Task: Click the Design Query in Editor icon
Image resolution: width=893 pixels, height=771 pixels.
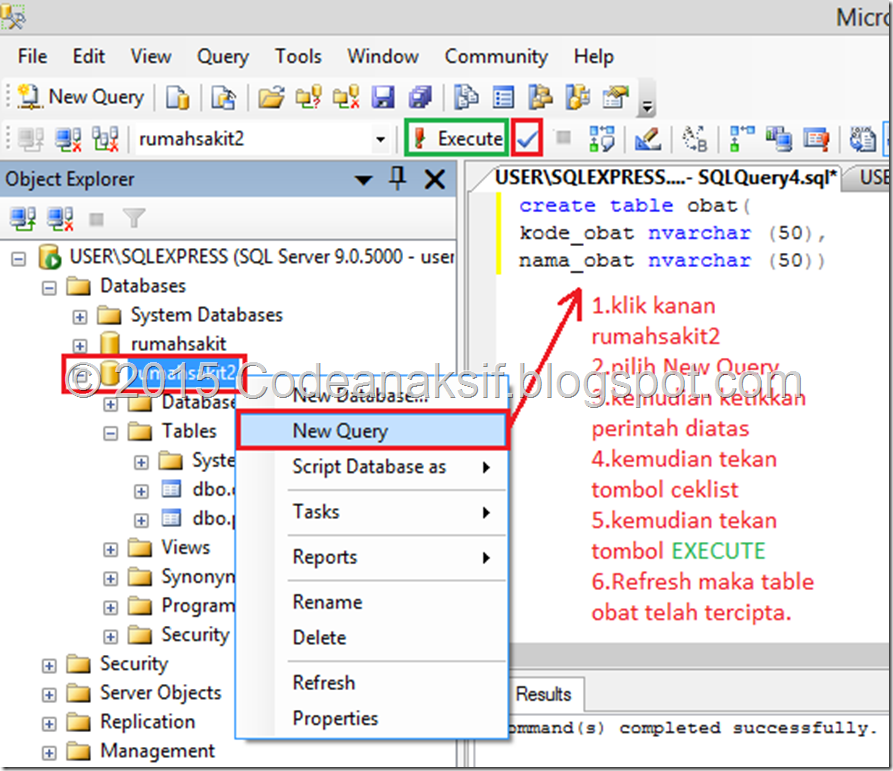Action: [x=648, y=139]
